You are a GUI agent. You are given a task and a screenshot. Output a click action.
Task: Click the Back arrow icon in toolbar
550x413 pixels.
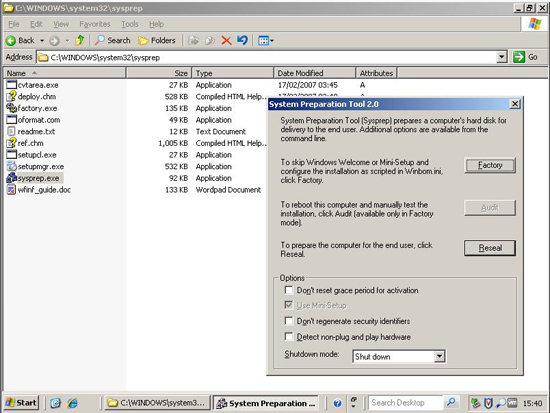11,41
